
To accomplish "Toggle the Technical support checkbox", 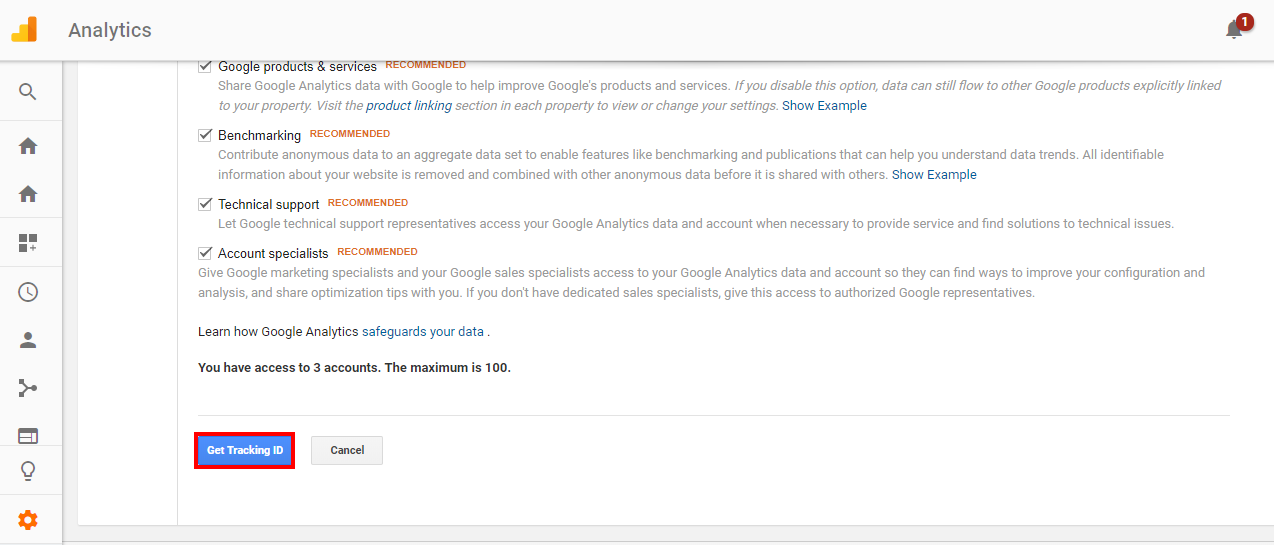I will click(x=205, y=204).
